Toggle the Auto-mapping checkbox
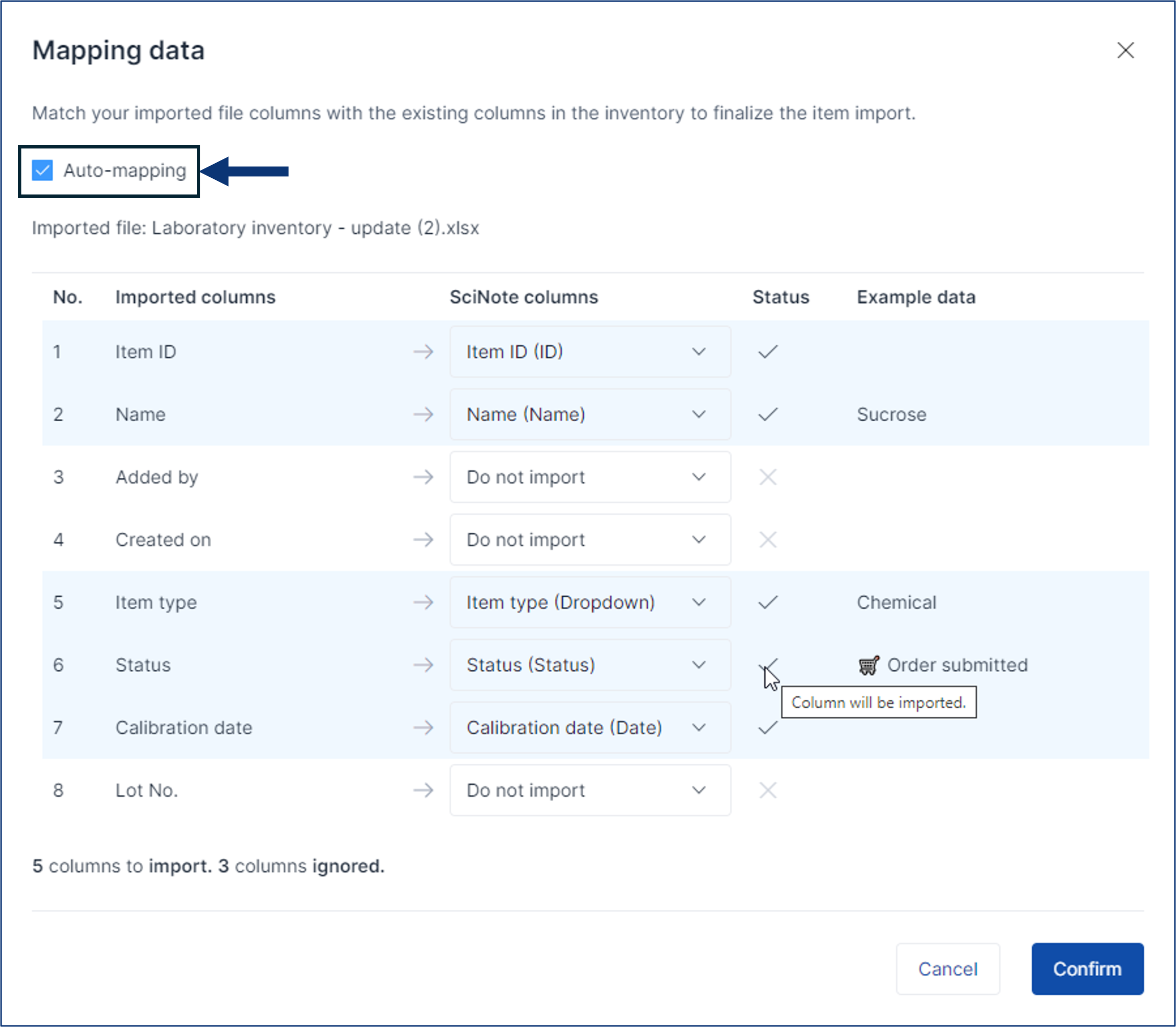The image size is (1176, 1027). [x=42, y=170]
